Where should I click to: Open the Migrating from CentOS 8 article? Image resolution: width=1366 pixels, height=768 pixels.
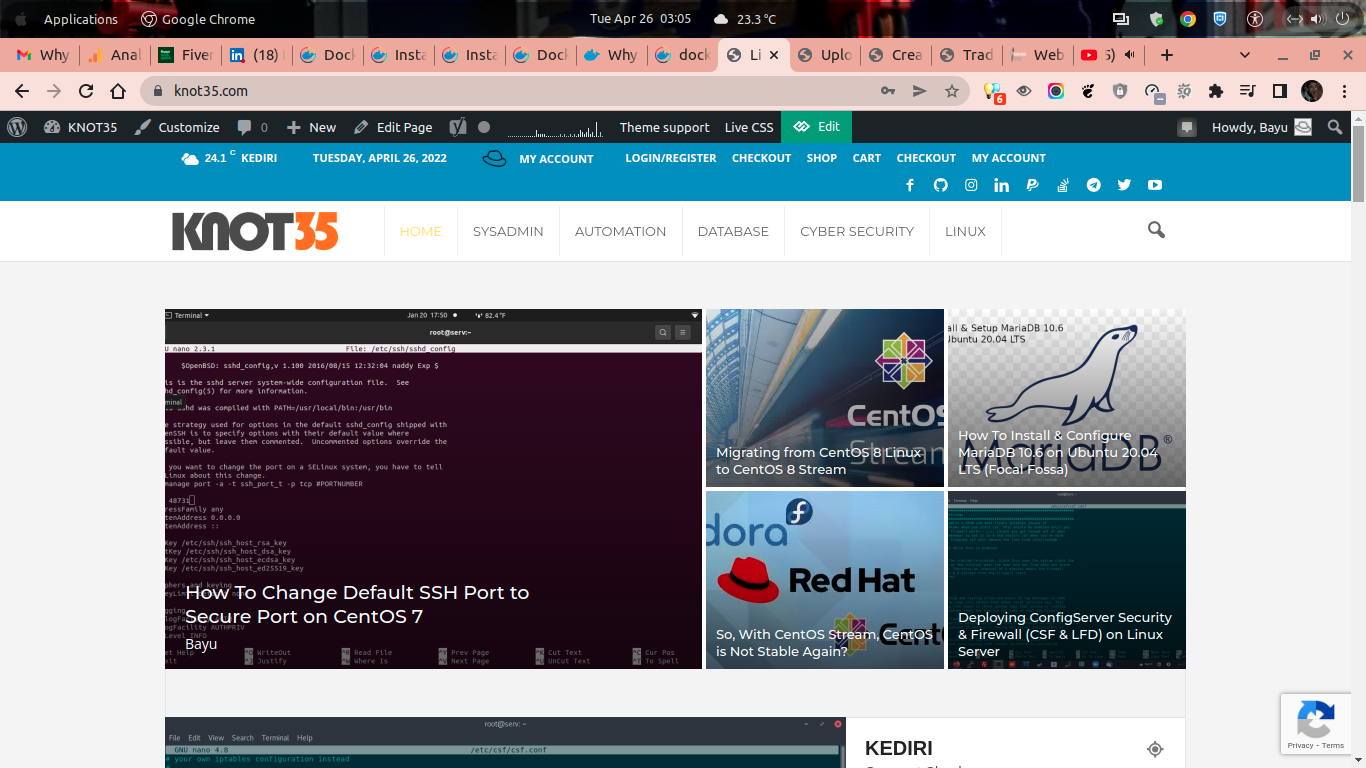[825, 398]
